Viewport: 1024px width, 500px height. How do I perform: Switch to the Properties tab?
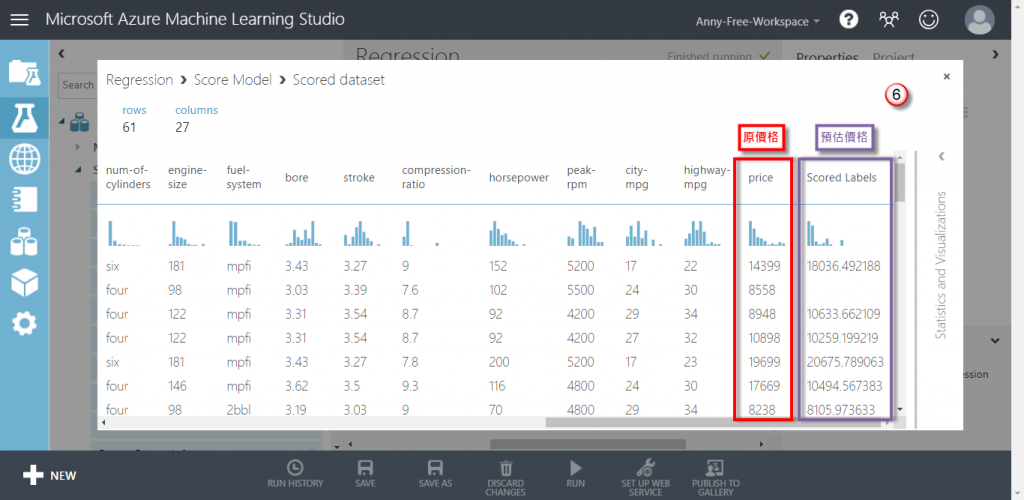(827, 57)
